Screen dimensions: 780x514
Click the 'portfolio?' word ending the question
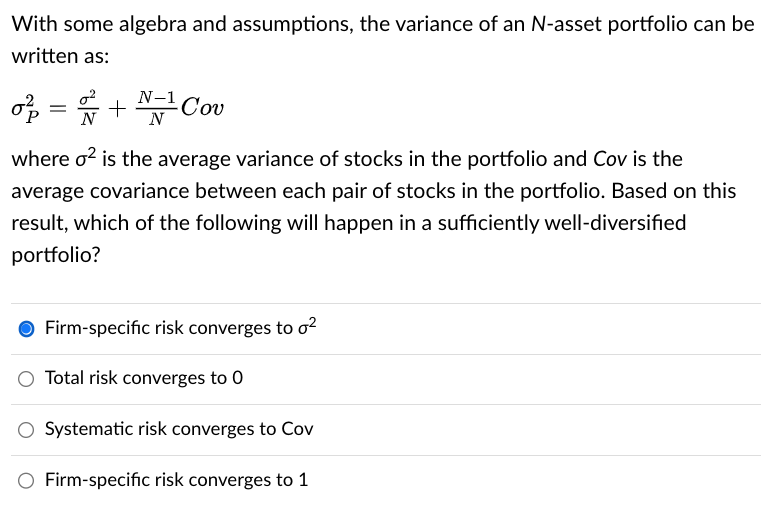(x=56, y=255)
